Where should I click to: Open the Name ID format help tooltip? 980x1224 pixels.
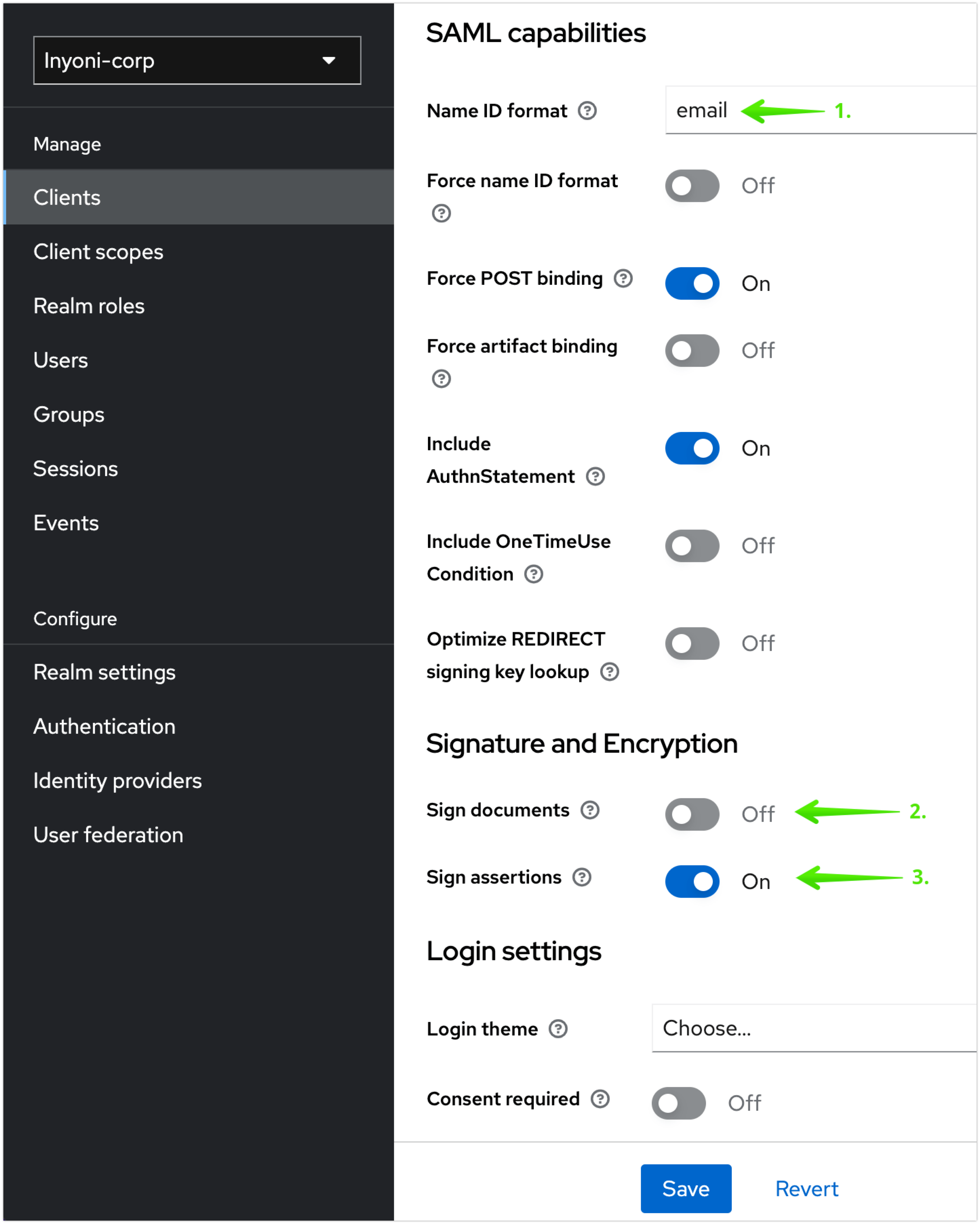click(x=588, y=111)
